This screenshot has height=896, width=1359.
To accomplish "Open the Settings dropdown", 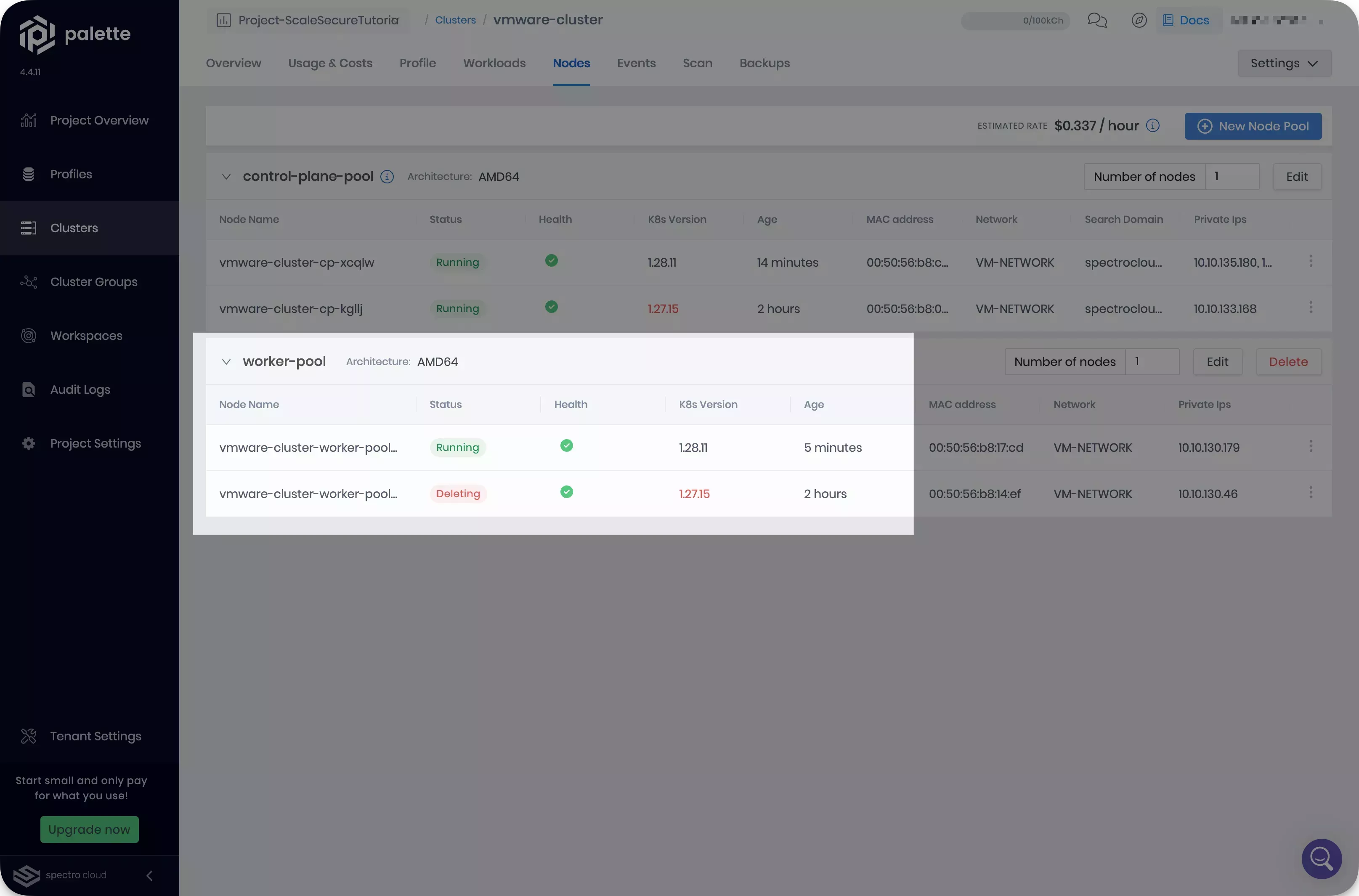I will (1284, 64).
